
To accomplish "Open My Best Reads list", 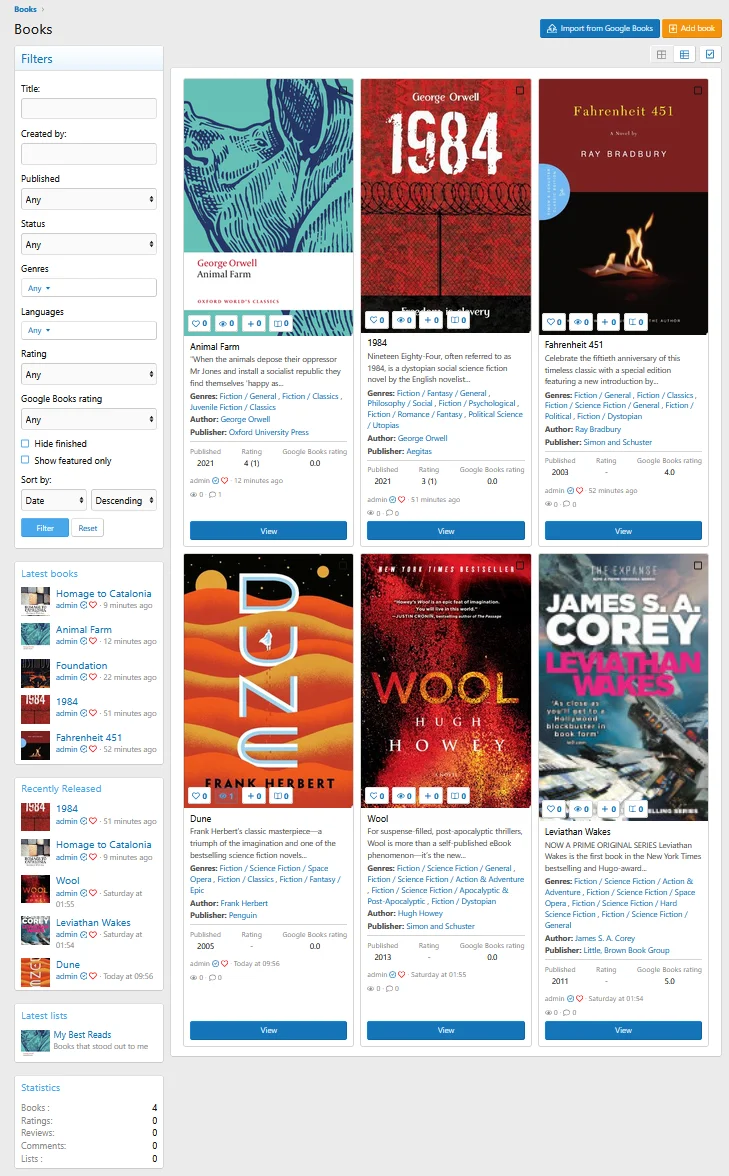I will coord(82,1034).
